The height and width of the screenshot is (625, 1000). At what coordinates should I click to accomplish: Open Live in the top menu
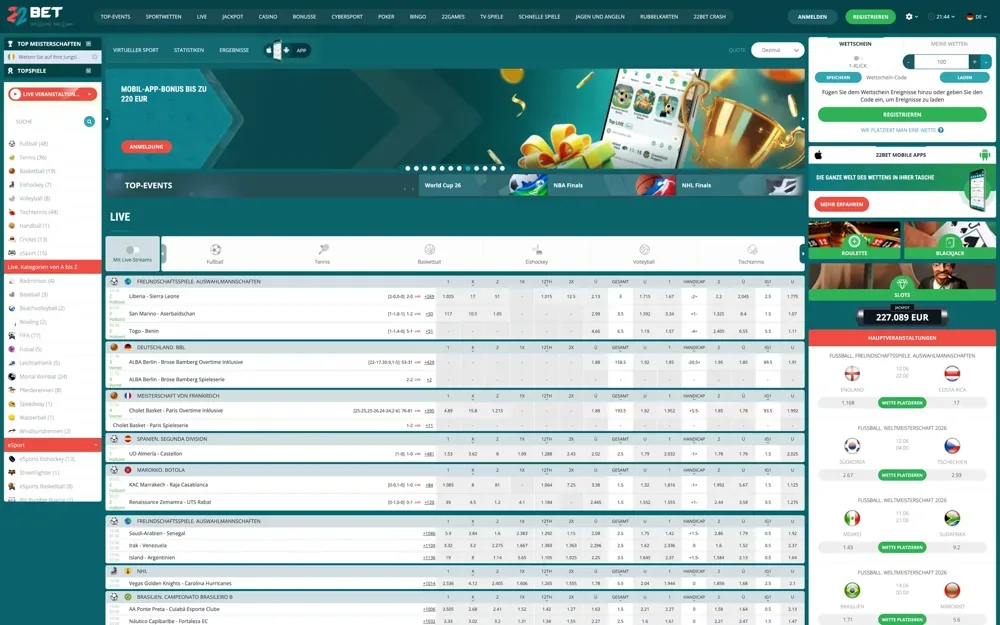click(x=202, y=17)
